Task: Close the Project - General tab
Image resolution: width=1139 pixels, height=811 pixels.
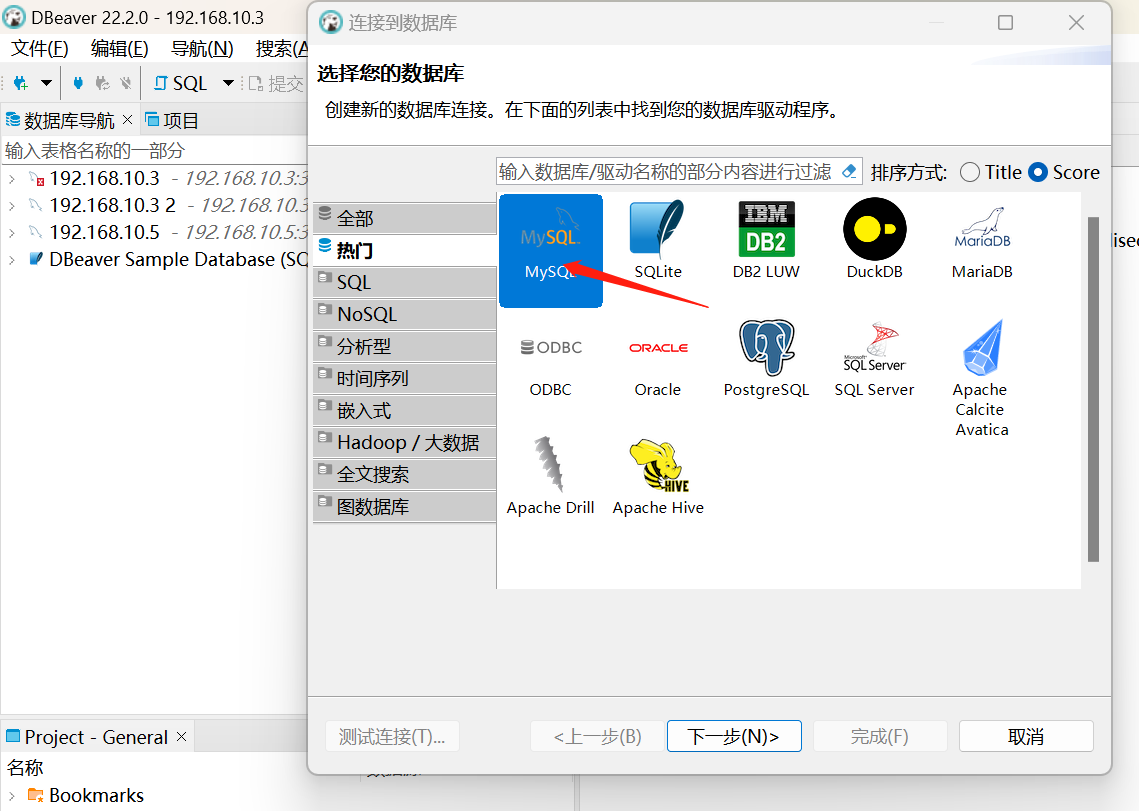Action: [182, 736]
